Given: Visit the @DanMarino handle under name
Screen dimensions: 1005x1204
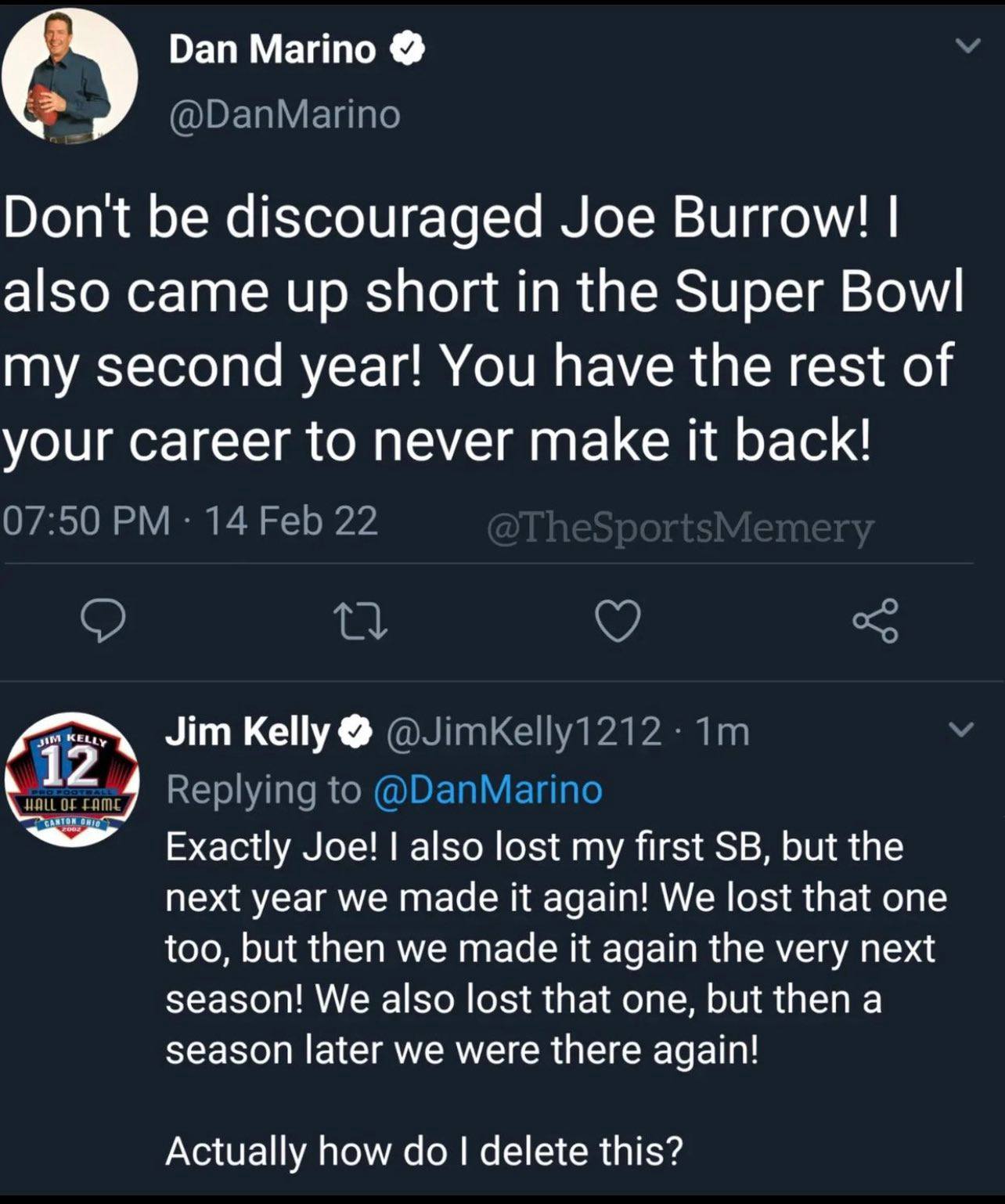Looking at the screenshot, I should (285, 114).
